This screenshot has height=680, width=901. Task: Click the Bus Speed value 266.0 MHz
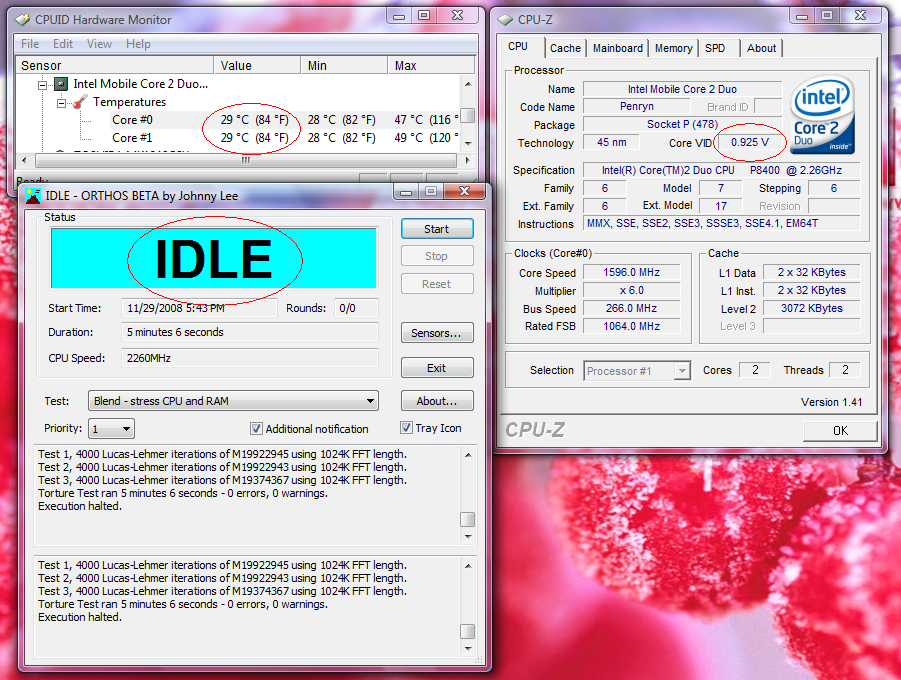(632, 308)
